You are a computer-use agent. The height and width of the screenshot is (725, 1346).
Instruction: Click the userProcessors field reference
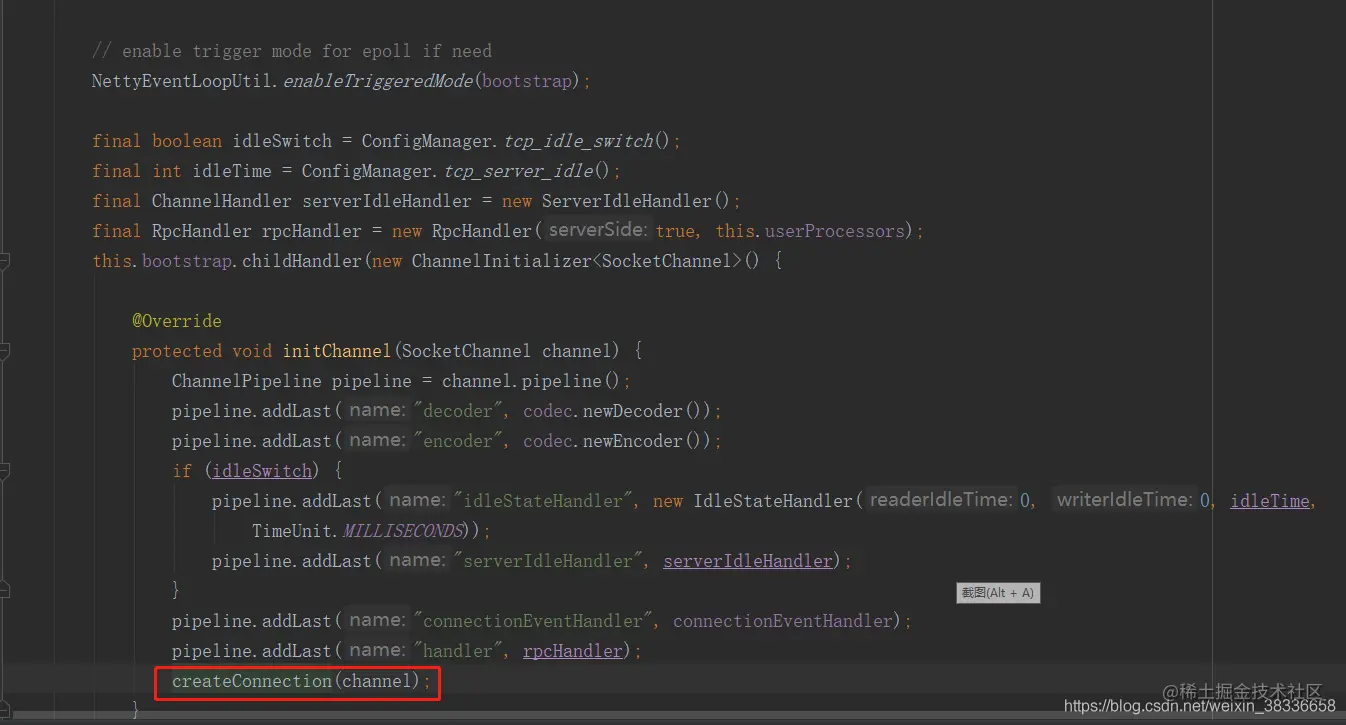(x=834, y=231)
